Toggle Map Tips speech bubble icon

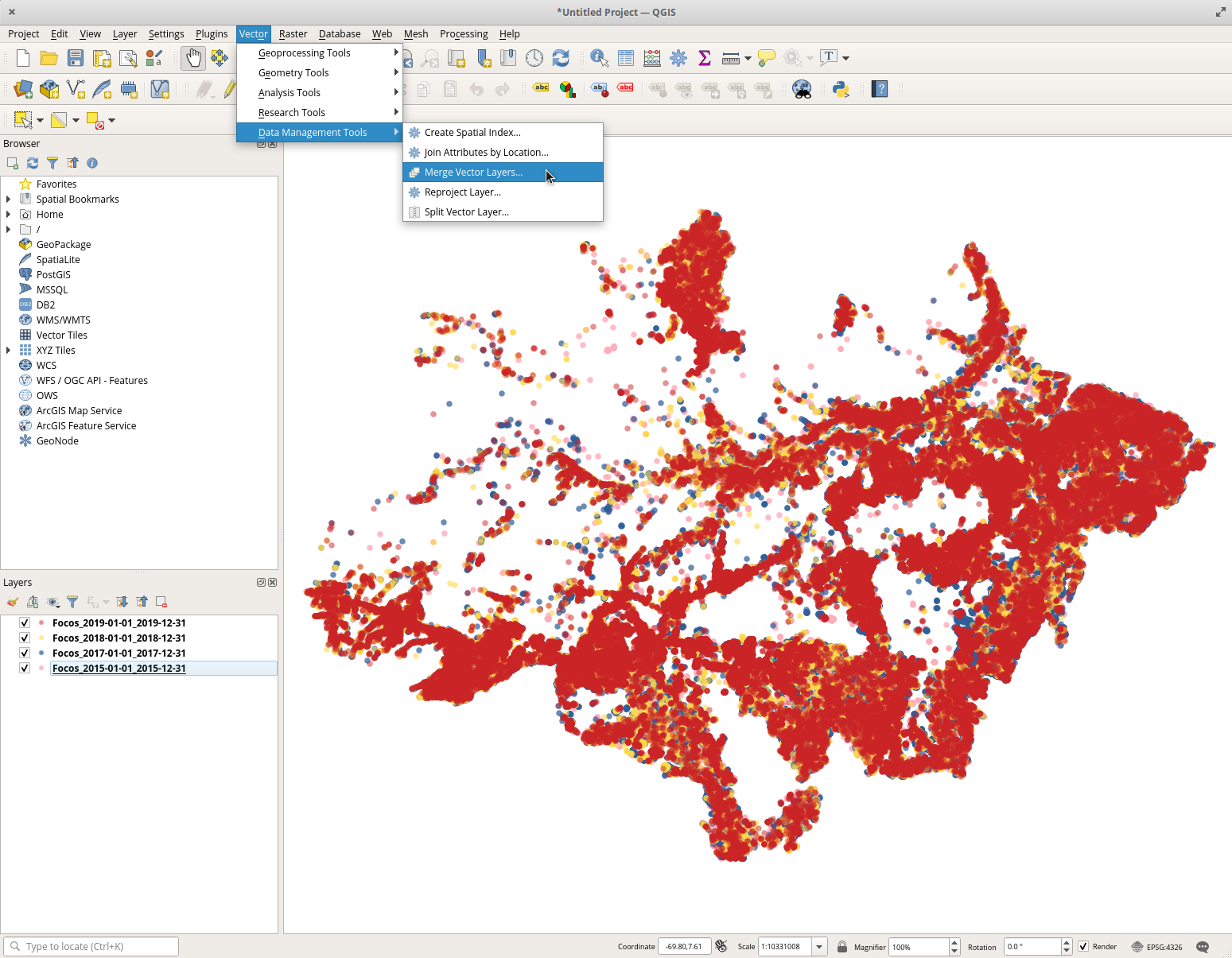767,58
